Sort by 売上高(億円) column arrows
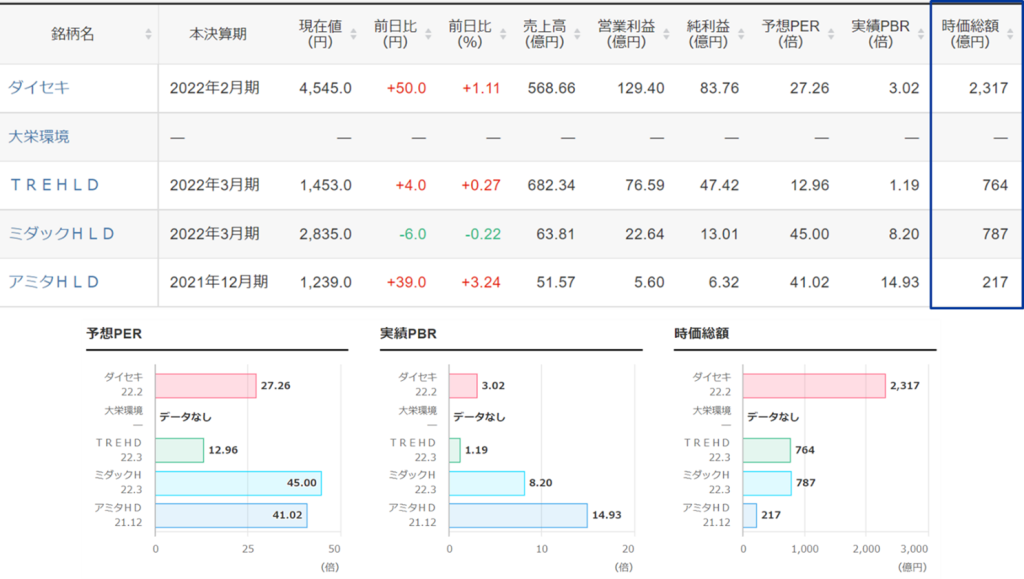This screenshot has height=579, width=1024. [x=577, y=34]
